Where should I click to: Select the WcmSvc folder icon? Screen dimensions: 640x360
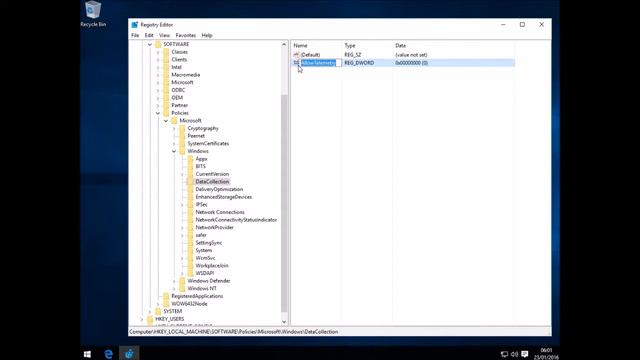pyautogui.click(x=191, y=258)
